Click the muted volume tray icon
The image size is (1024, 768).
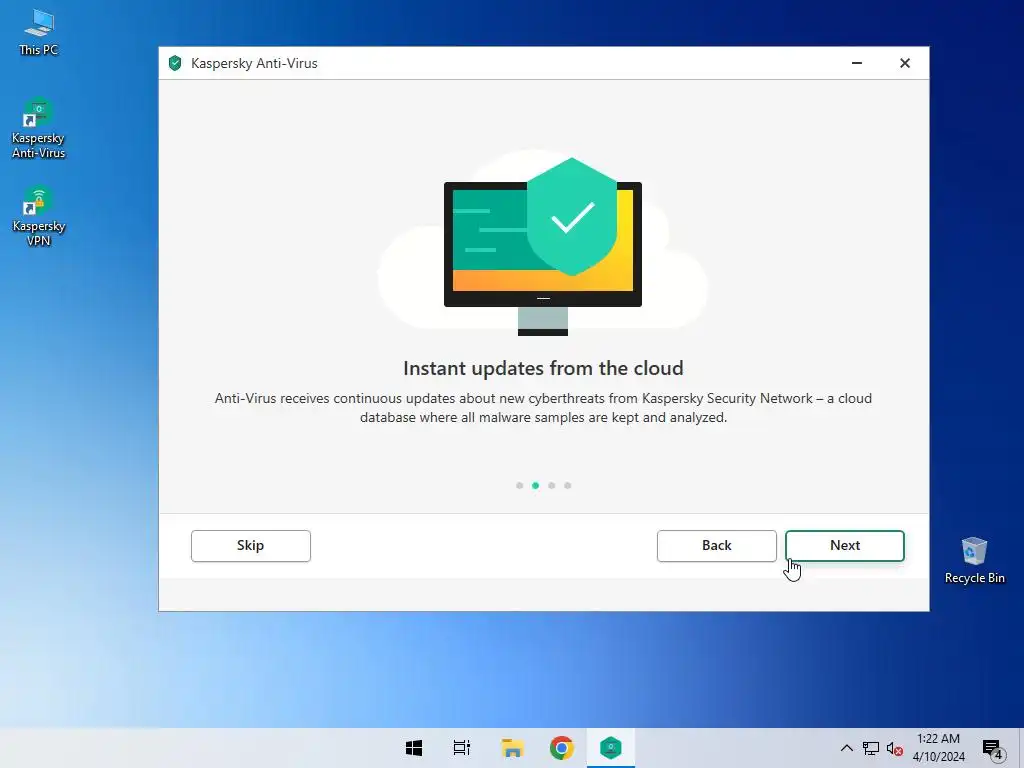click(895, 748)
